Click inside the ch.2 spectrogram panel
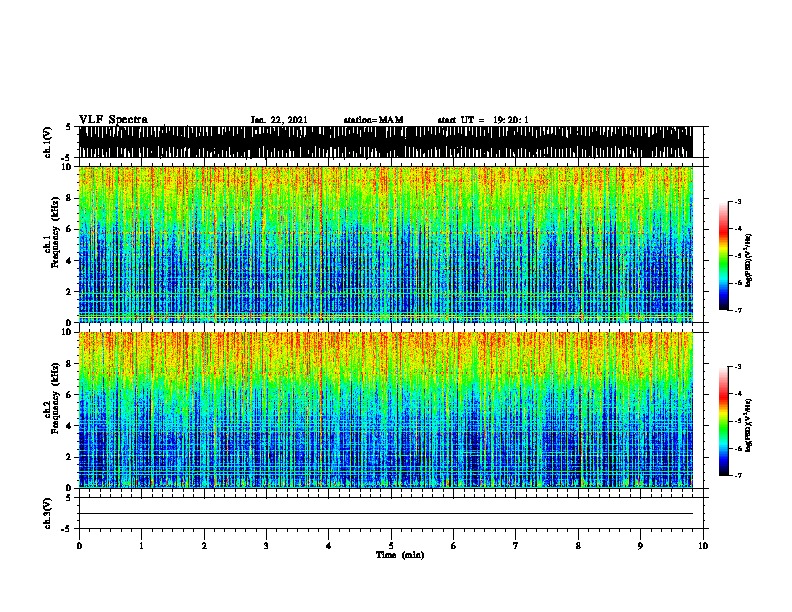792x612 pixels. tap(386, 410)
